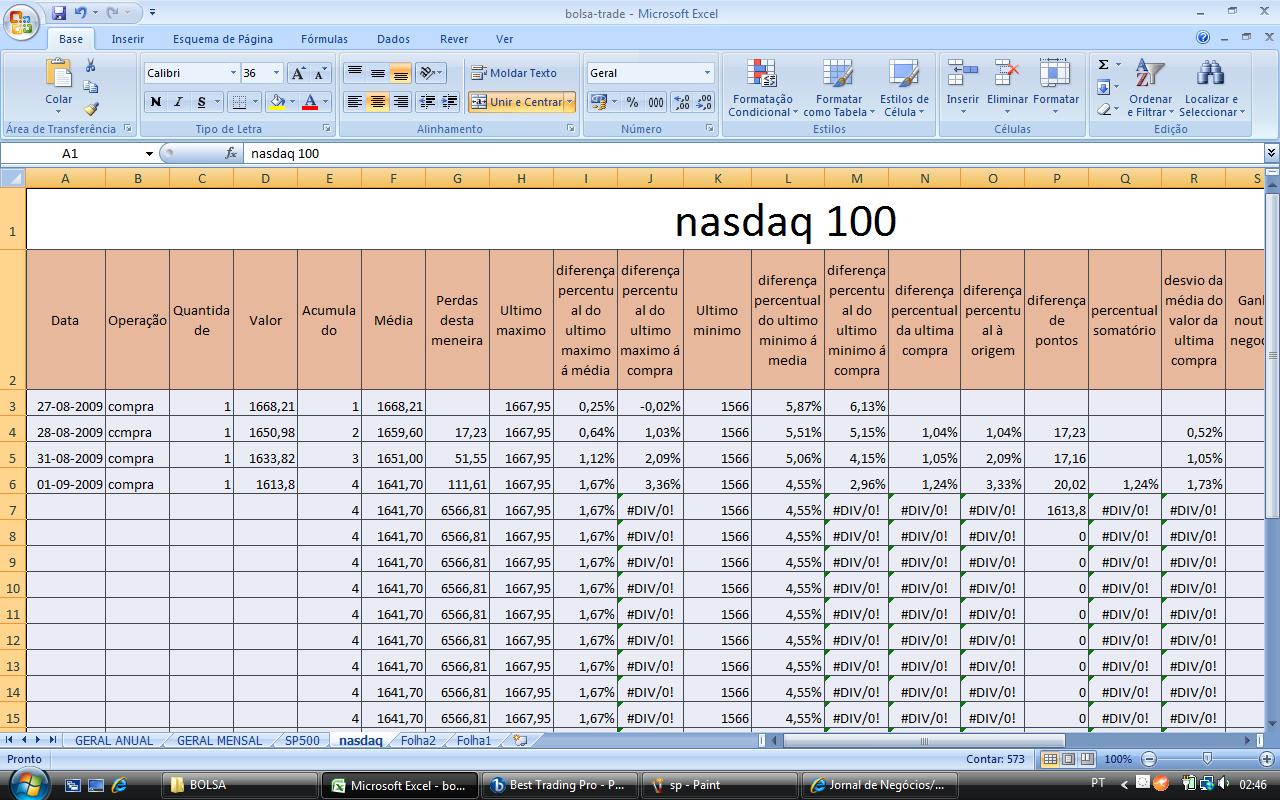Cut selection with scissors icon
The height and width of the screenshot is (800, 1280).
pyautogui.click(x=91, y=65)
